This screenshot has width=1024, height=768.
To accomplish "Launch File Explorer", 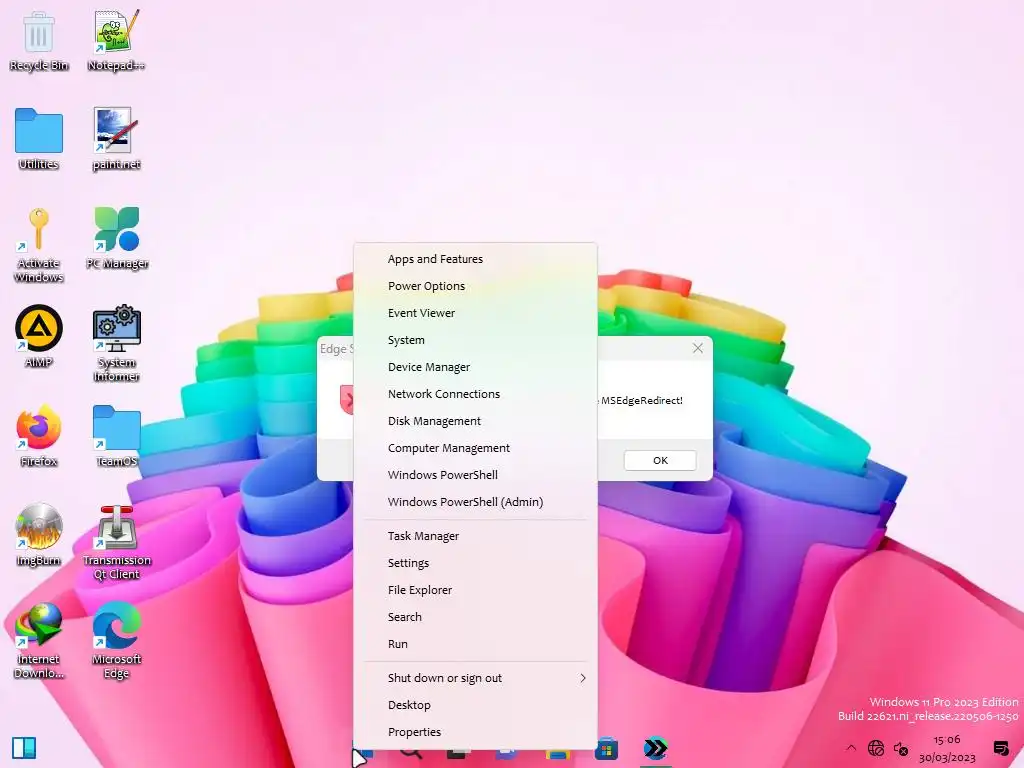I will pos(475,590).
